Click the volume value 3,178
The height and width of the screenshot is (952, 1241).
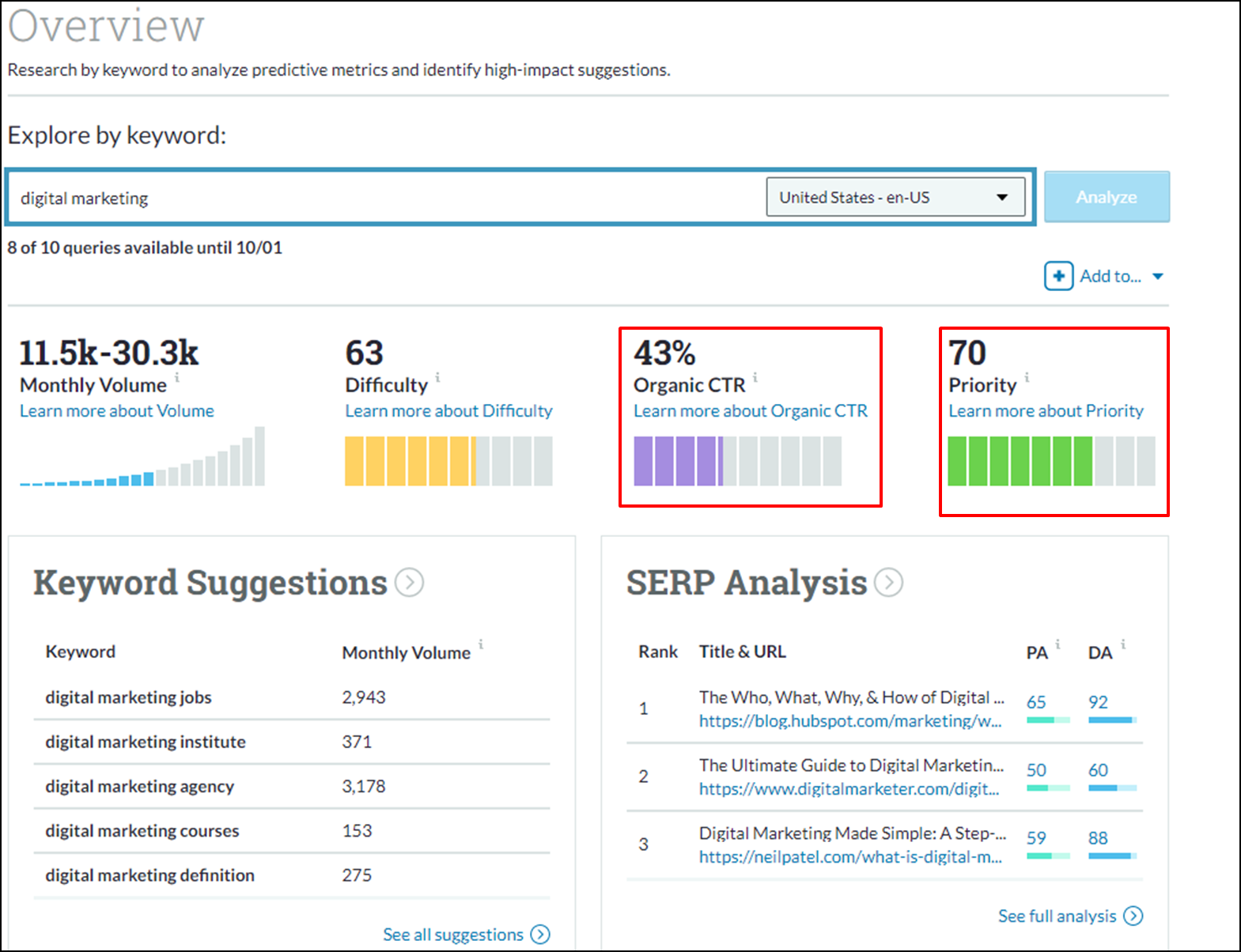(364, 786)
